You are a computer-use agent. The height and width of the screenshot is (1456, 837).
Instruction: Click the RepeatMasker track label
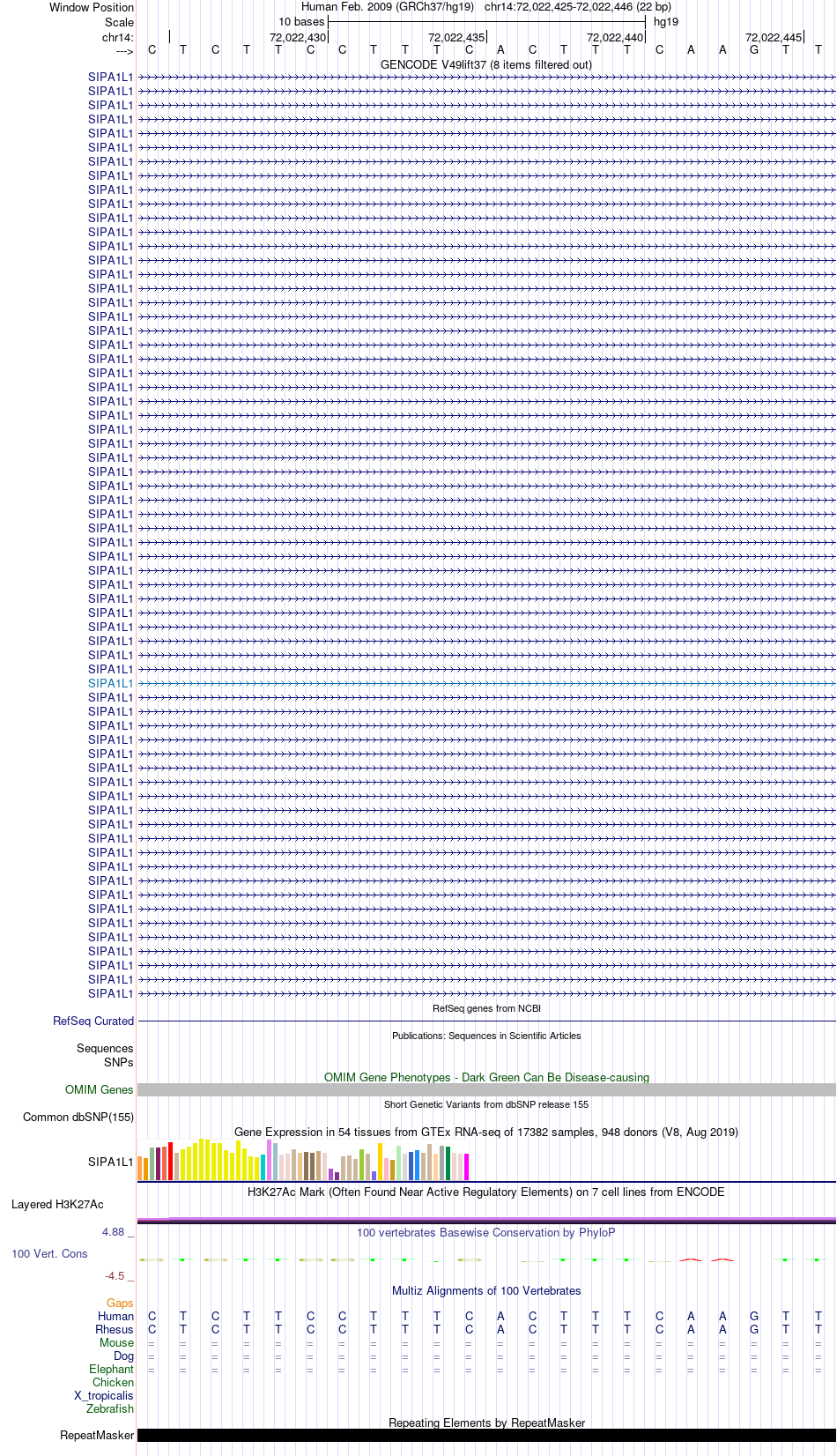pos(97,1436)
